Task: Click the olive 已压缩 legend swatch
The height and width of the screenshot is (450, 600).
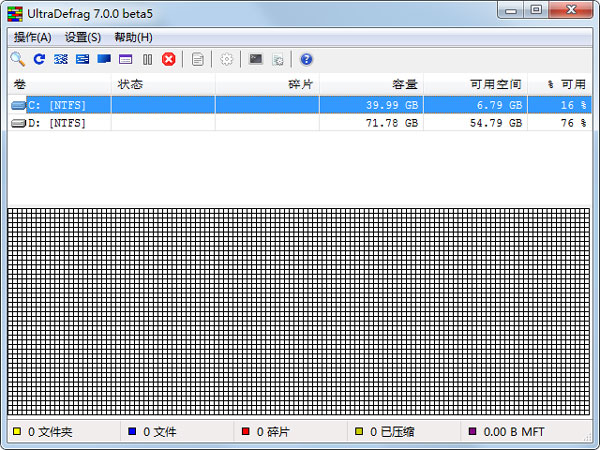Action: (x=359, y=432)
